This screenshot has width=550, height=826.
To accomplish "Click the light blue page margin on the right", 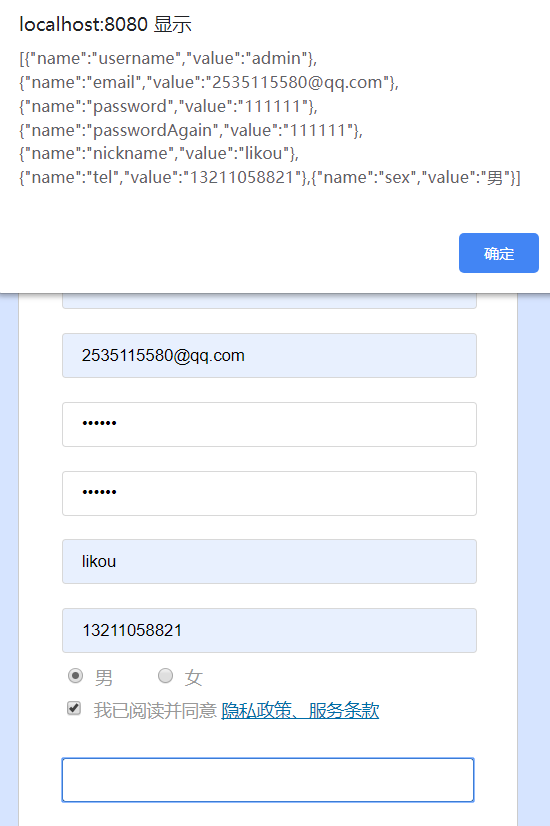I will [534, 558].
